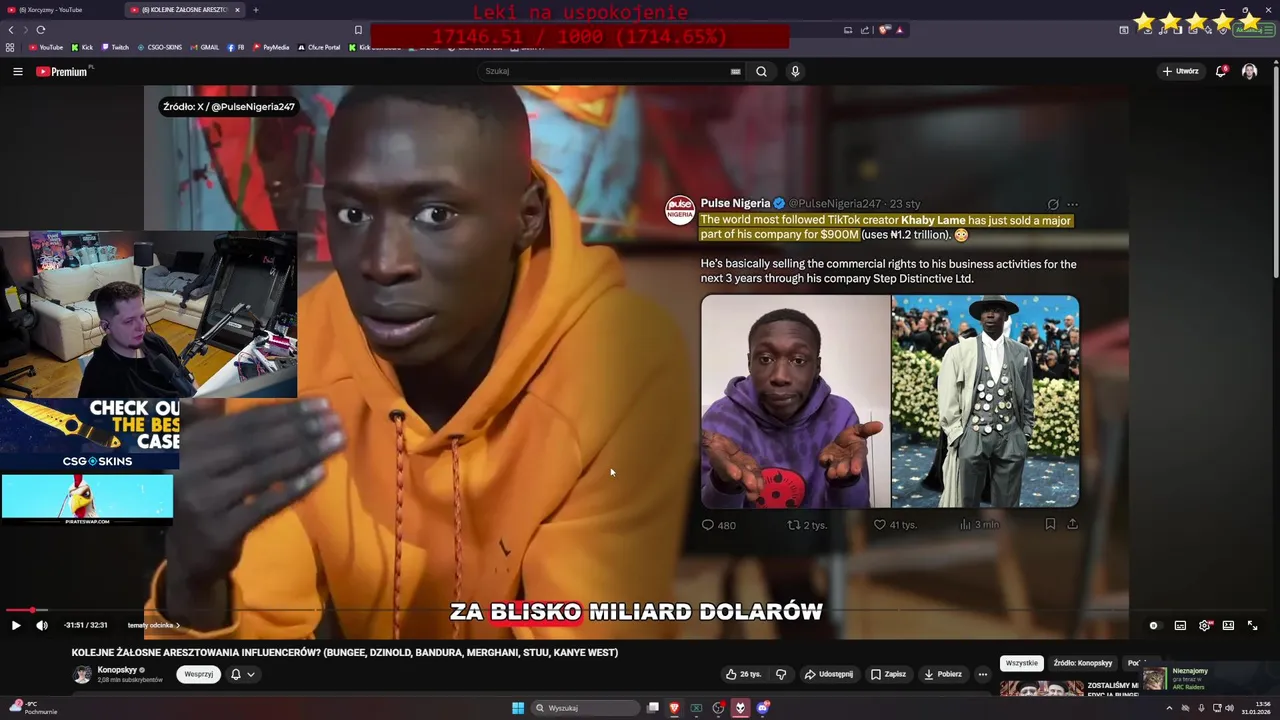Open the YouTube guide hamburger menu

point(17,71)
